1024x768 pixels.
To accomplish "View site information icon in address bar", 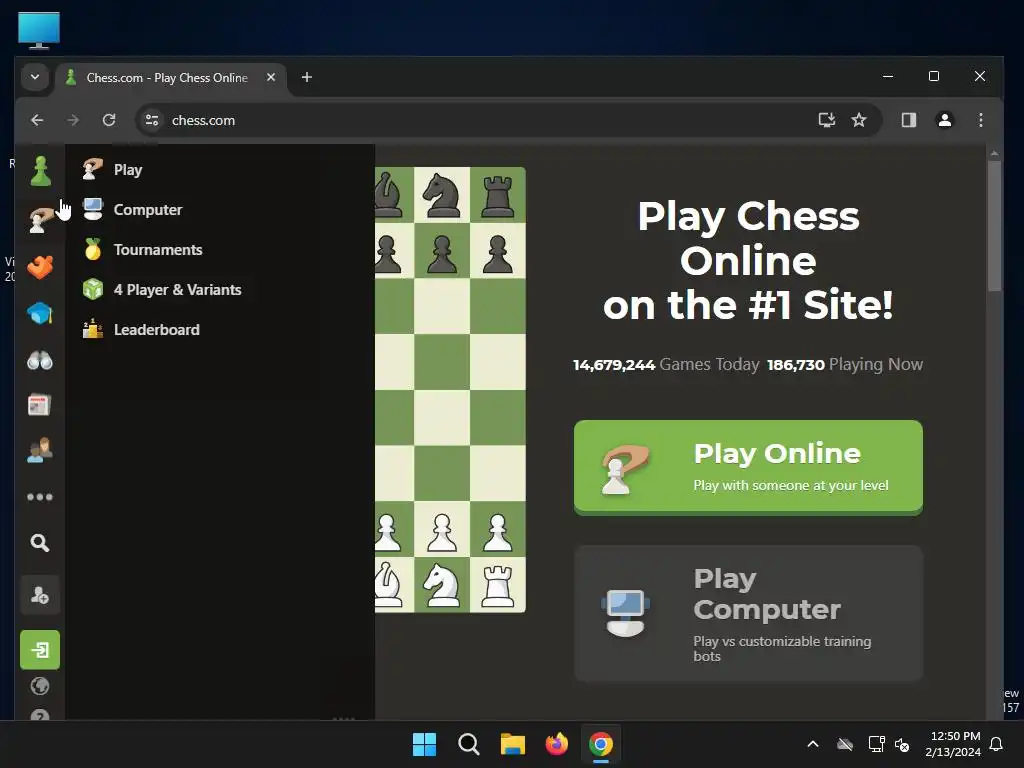I will (152, 120).
